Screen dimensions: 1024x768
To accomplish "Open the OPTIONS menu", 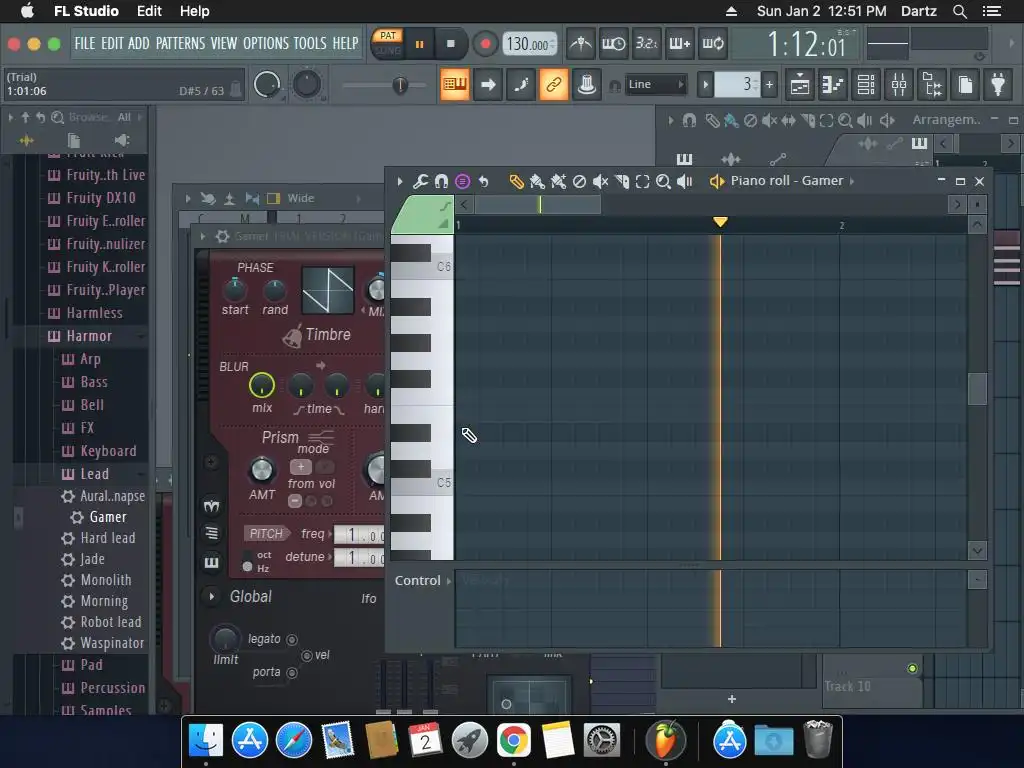I will pyautogui.click(x=266, y=44).
